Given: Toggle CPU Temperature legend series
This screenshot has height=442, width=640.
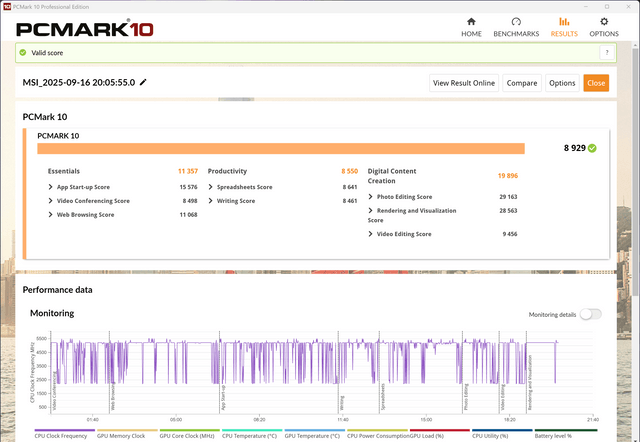Looking at the screenshot, I should coord(252,434).
